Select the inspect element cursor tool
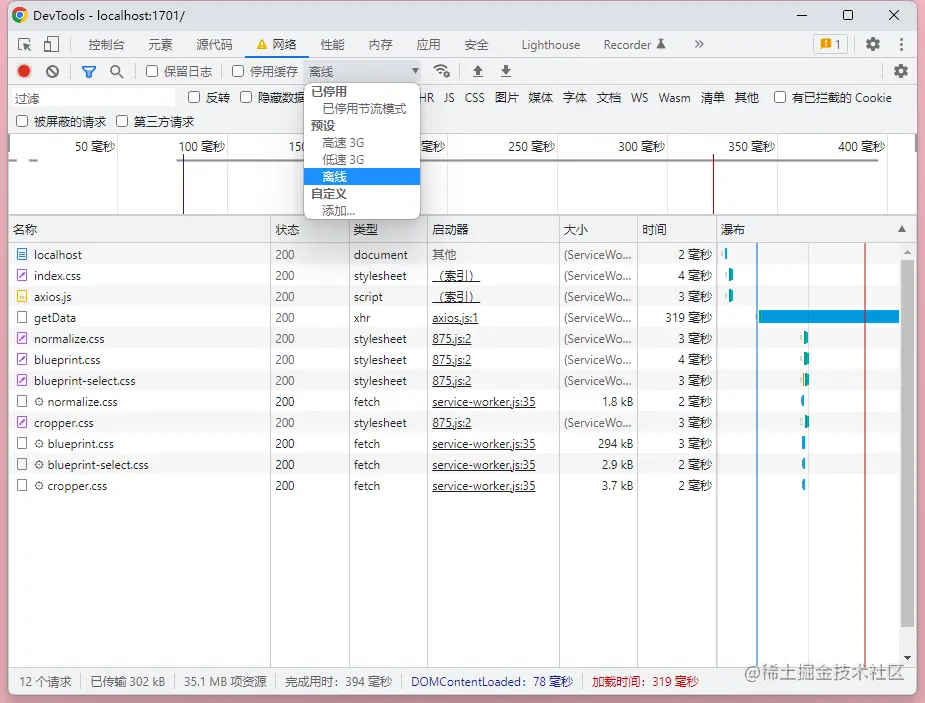925x703 pixels. point(25,44)
